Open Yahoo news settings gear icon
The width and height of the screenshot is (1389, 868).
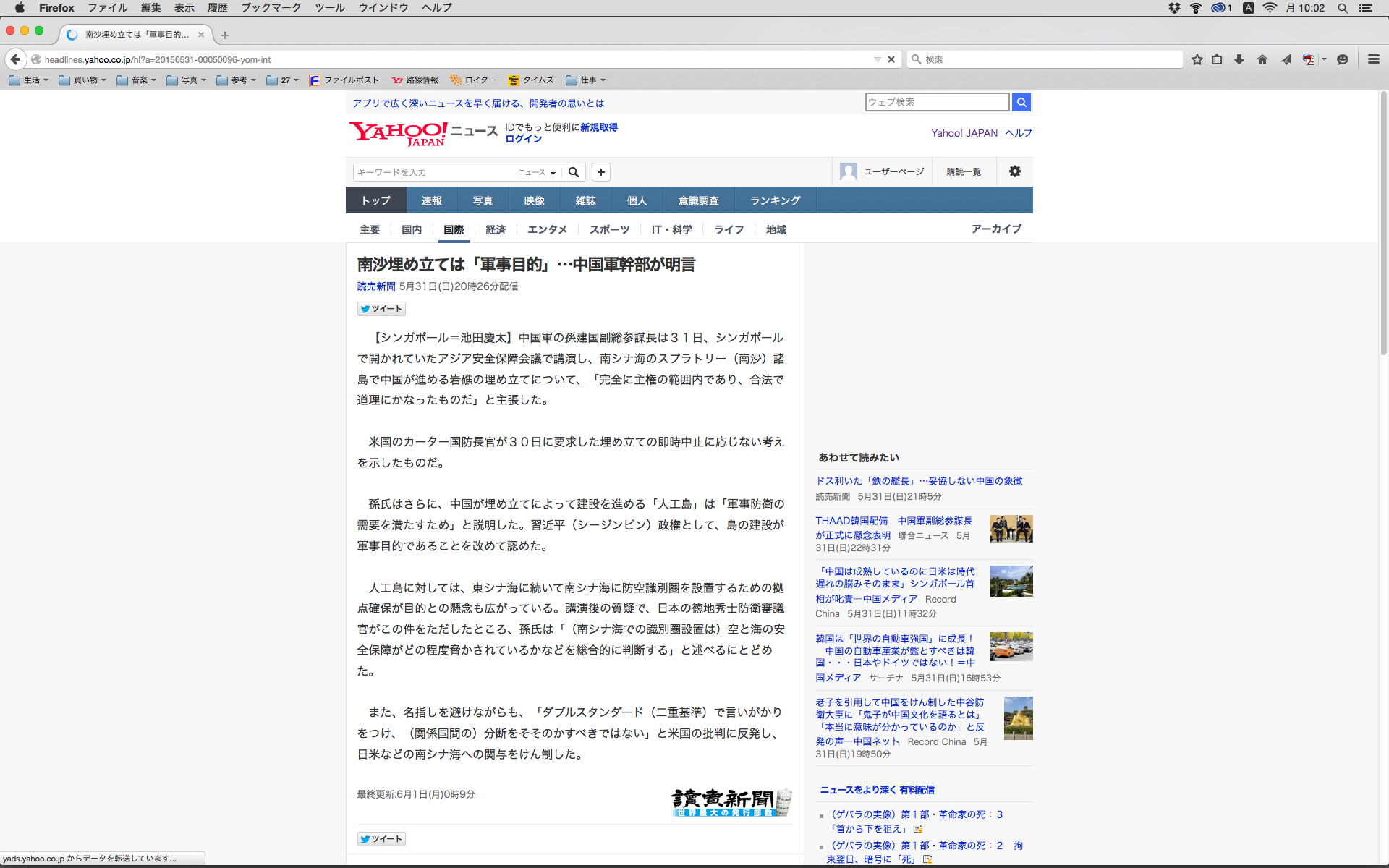point(1014,171)
